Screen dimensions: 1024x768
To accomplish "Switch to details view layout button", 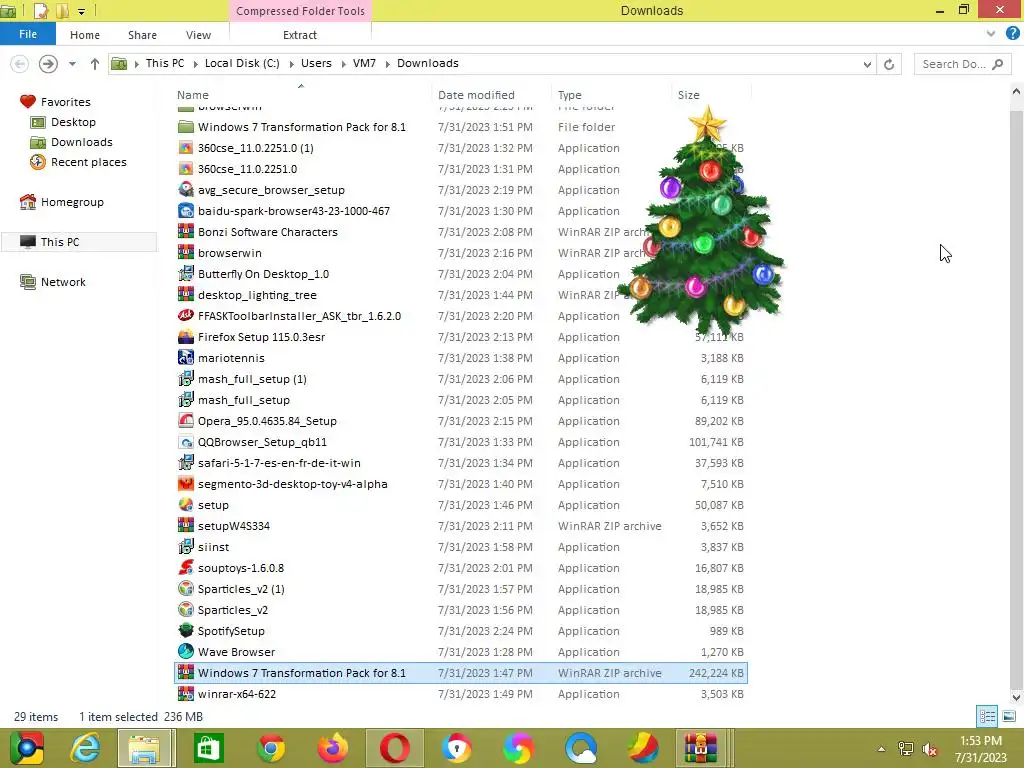I will 987,717.
